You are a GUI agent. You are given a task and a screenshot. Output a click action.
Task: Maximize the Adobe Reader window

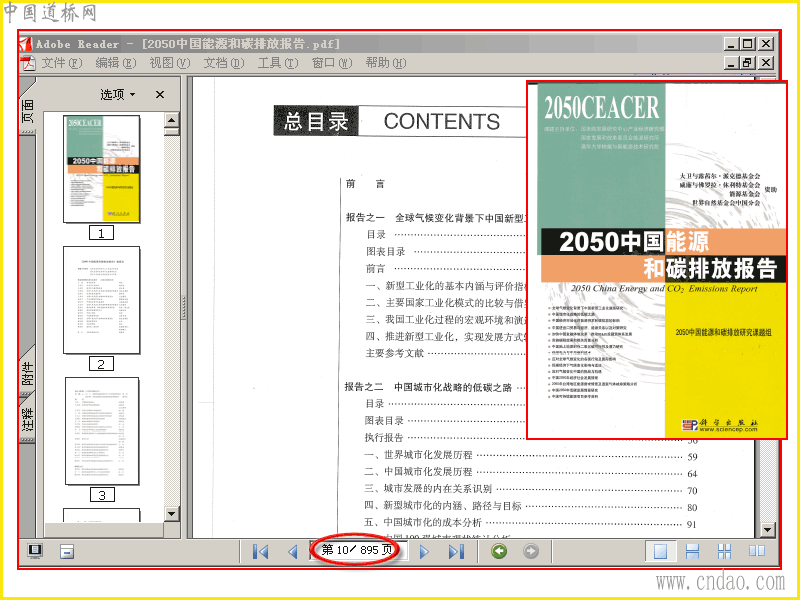[747, 44]
